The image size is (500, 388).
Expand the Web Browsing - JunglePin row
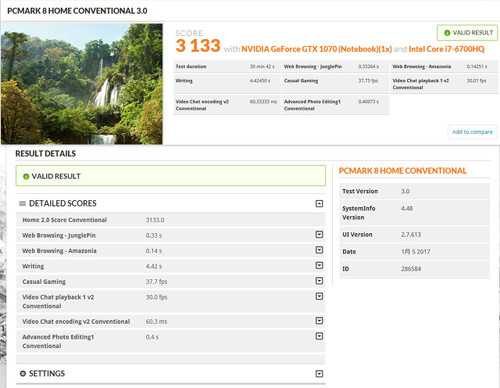[319, 235]
